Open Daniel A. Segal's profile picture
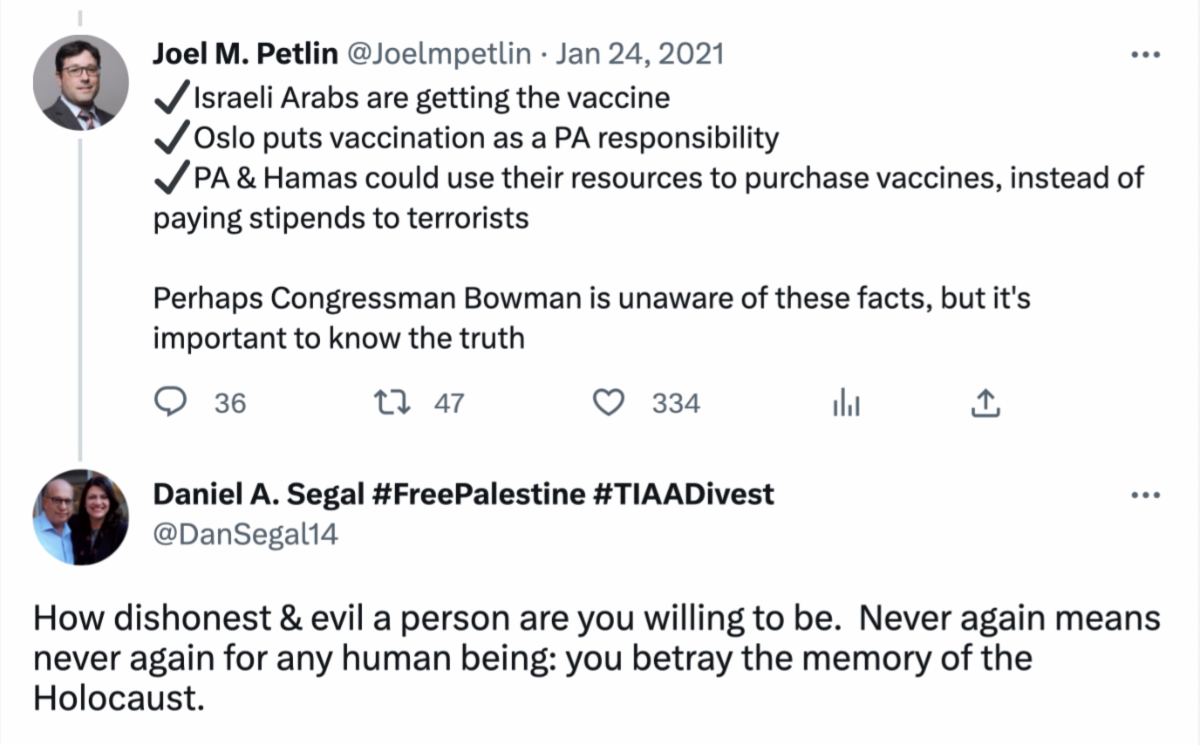 pyautogui.click(x=81, y=517)
